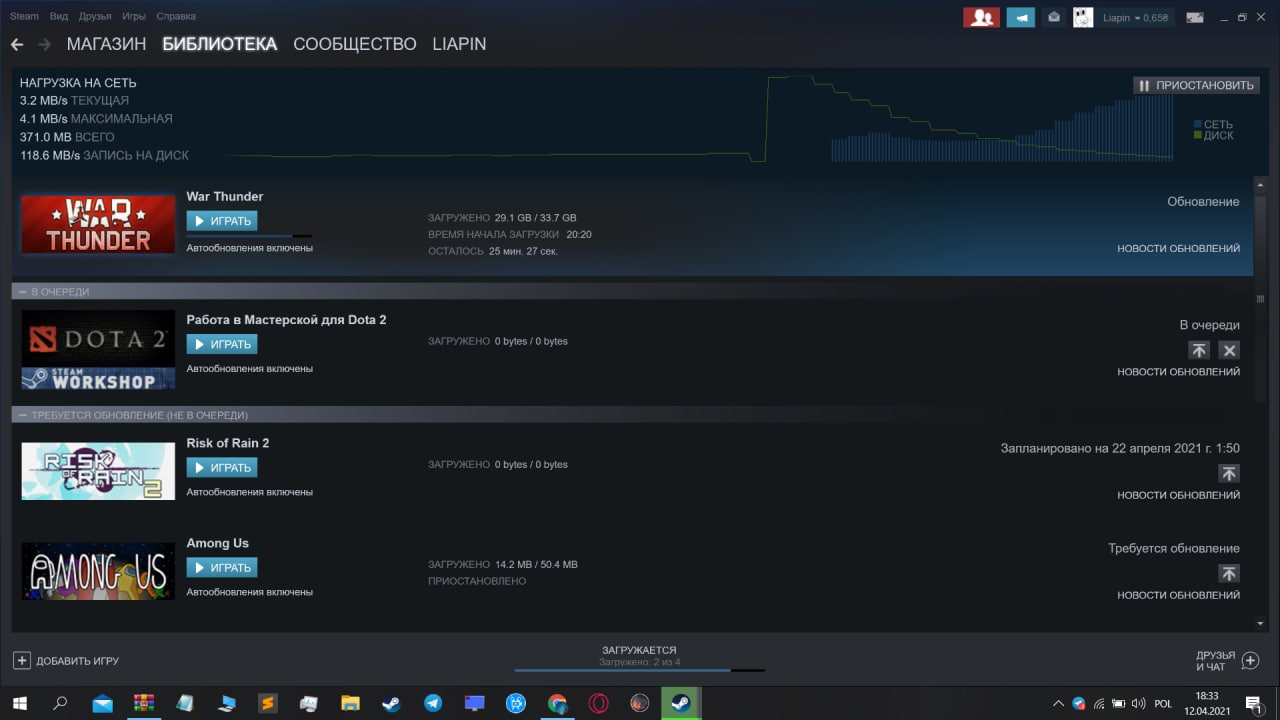Click the ДОБАВИТЬ ИГРУ plus button
This screenshot has height=720, width=1280.
[22, 661]
